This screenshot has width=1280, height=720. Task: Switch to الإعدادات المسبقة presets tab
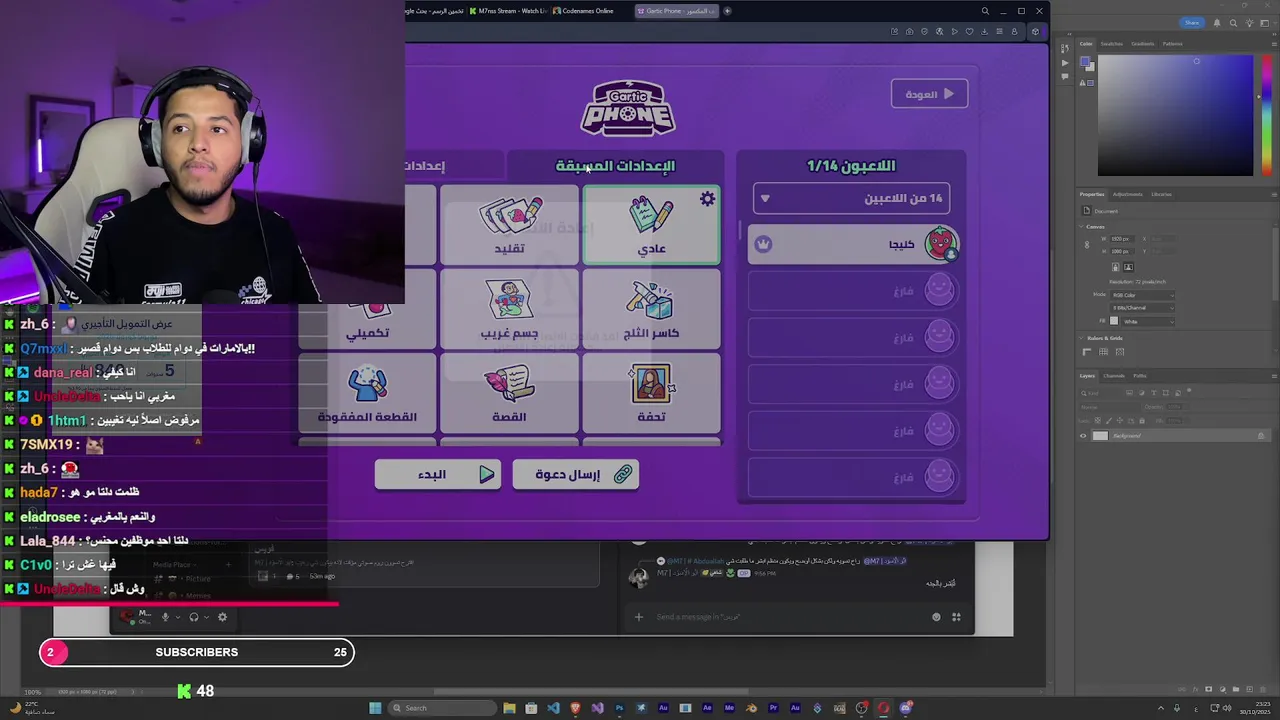(x=615, y=165)
